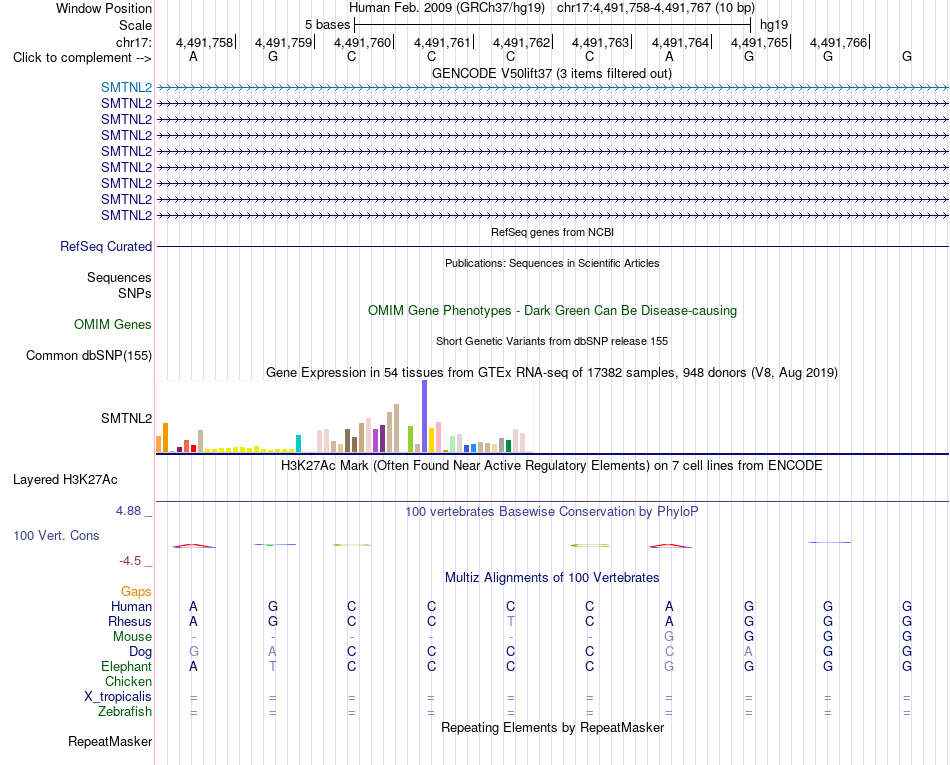The image size is (950, 765).
Task: Click the X_tropicalis species label
Action: pyautogui.click(x=118, y=697)
